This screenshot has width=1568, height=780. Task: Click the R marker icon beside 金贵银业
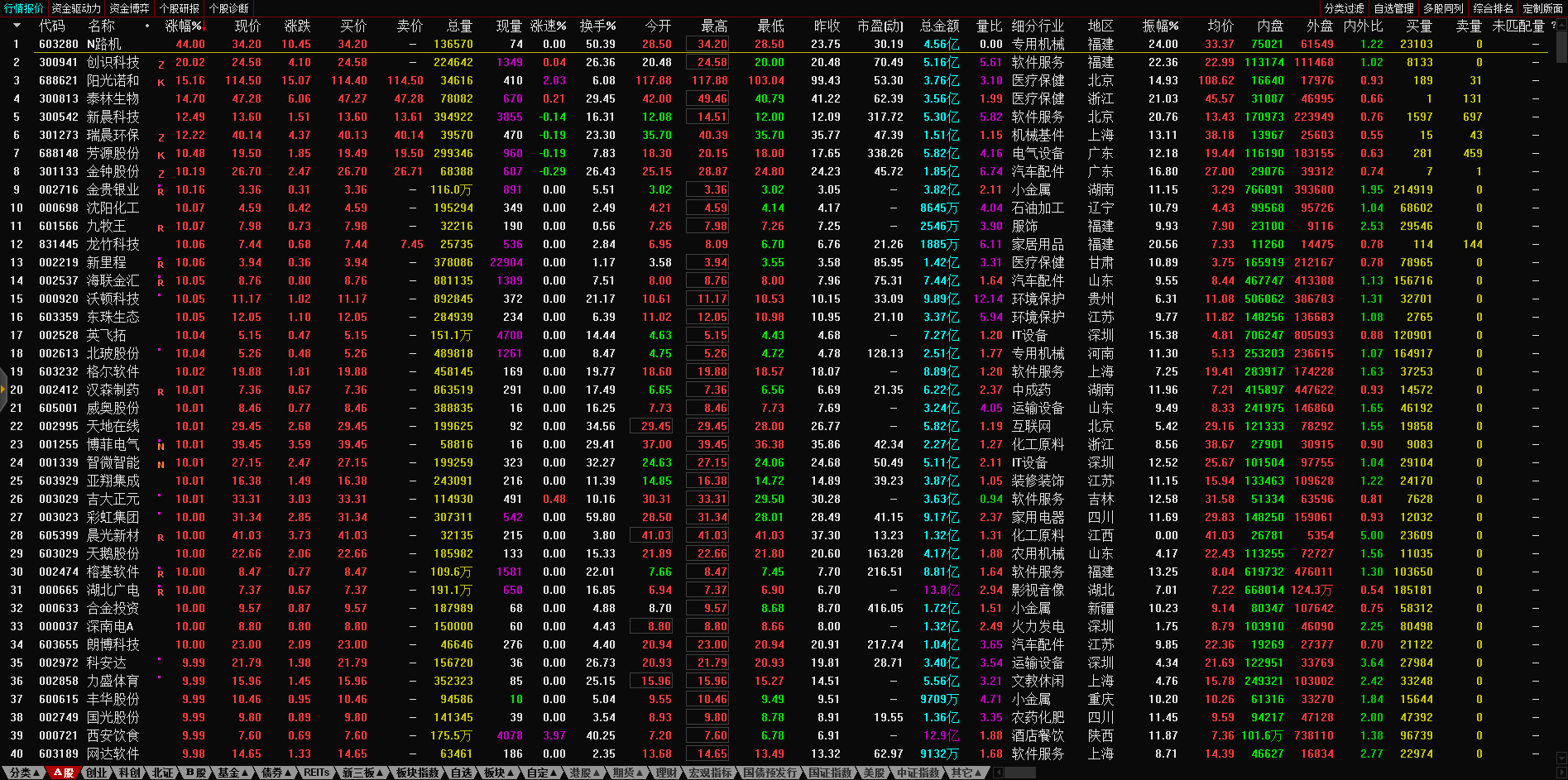point(161,191)
